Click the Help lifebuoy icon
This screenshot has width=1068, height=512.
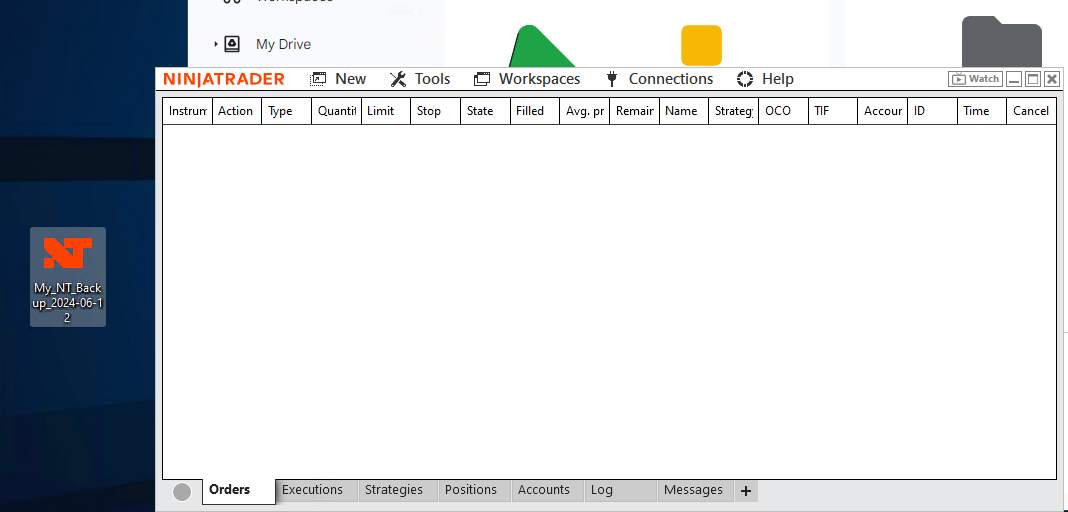pos(745,79)
